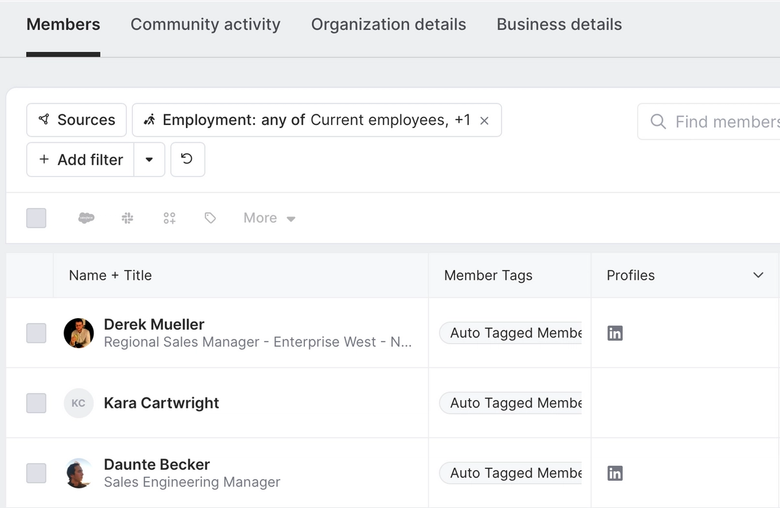The width and height of the screenshot is (780, 508).
Task: Open Daunte Becker's LinkedIn profile icon
Action: [x=615, y=473]
